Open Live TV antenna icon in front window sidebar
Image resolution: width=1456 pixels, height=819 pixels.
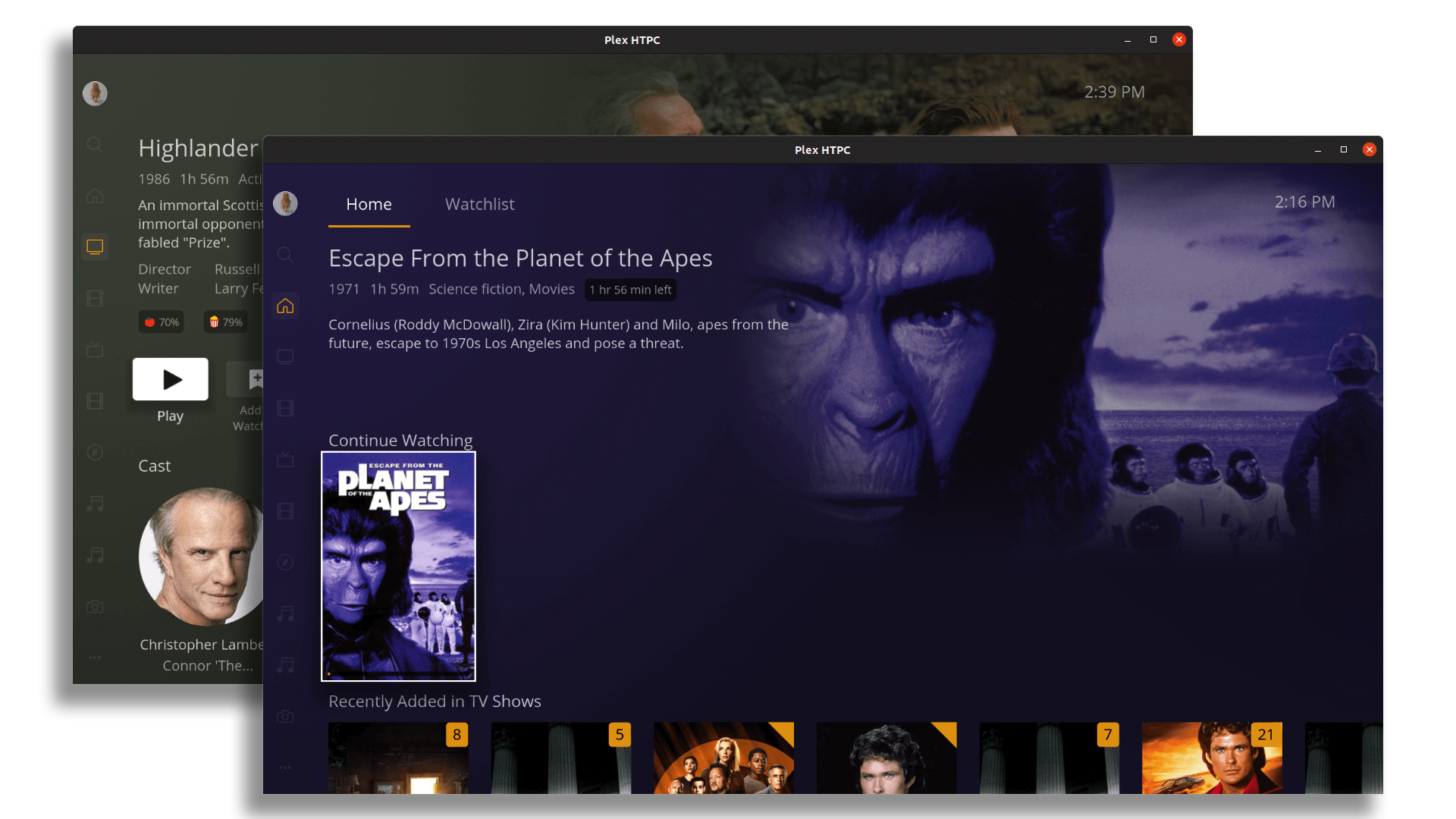pyautogui.click(x=285, y=460)
